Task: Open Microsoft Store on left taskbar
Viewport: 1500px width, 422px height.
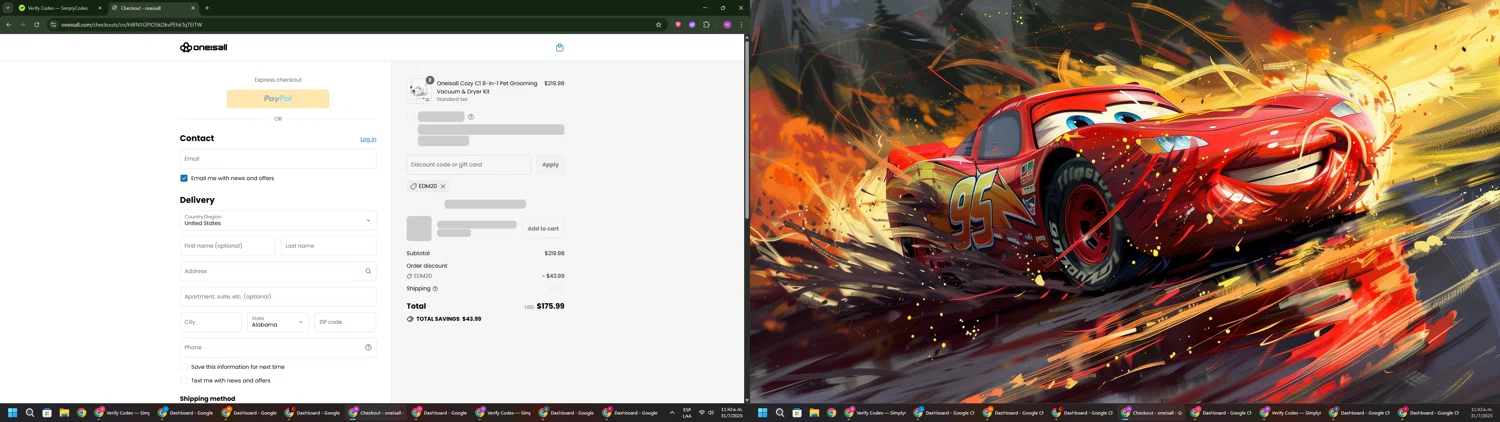Action: pyautogui.click(x=47, y=412)
